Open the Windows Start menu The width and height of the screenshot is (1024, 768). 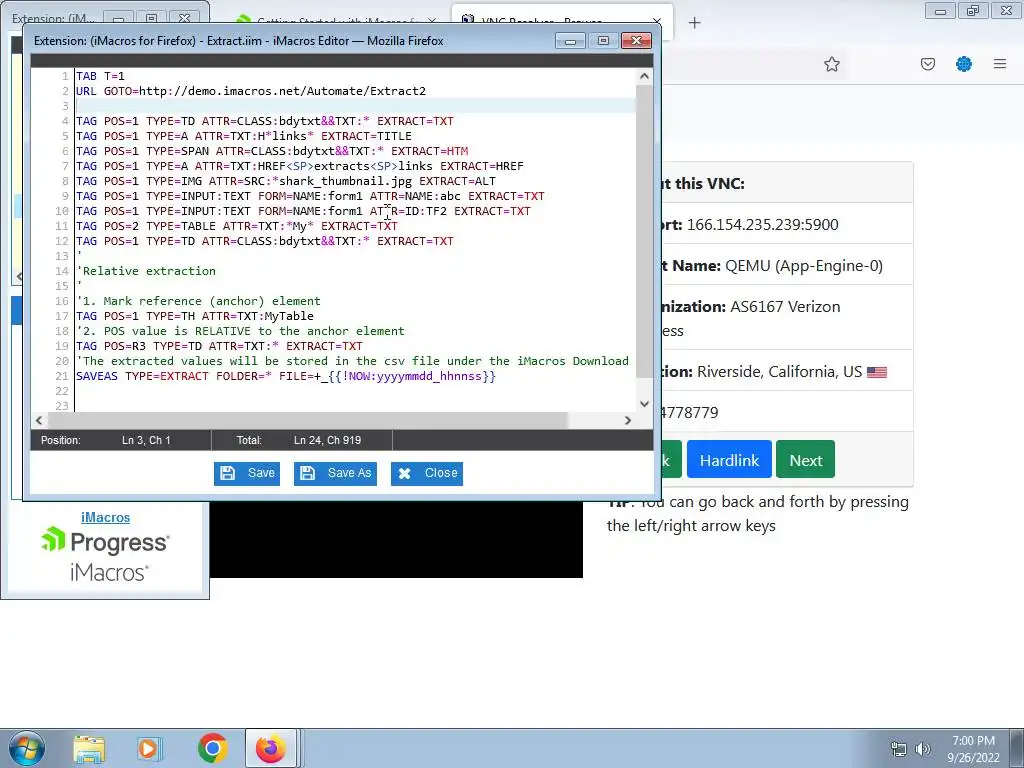tap(27, 748)
